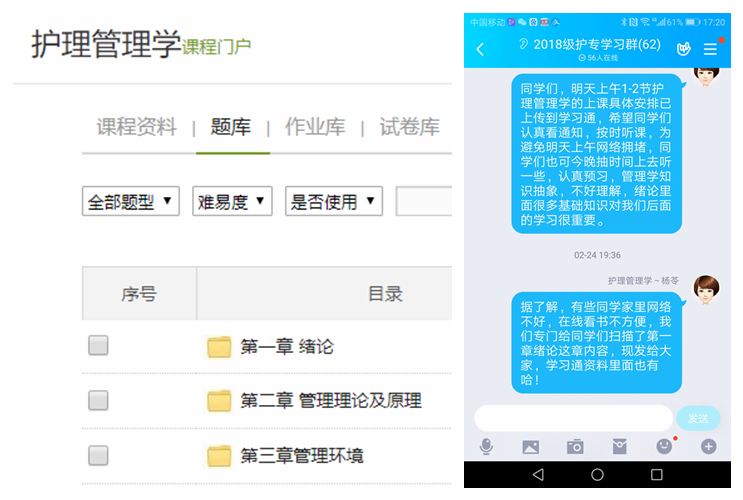Tap the battery indicator in phone status bar

tap(692, 22)
